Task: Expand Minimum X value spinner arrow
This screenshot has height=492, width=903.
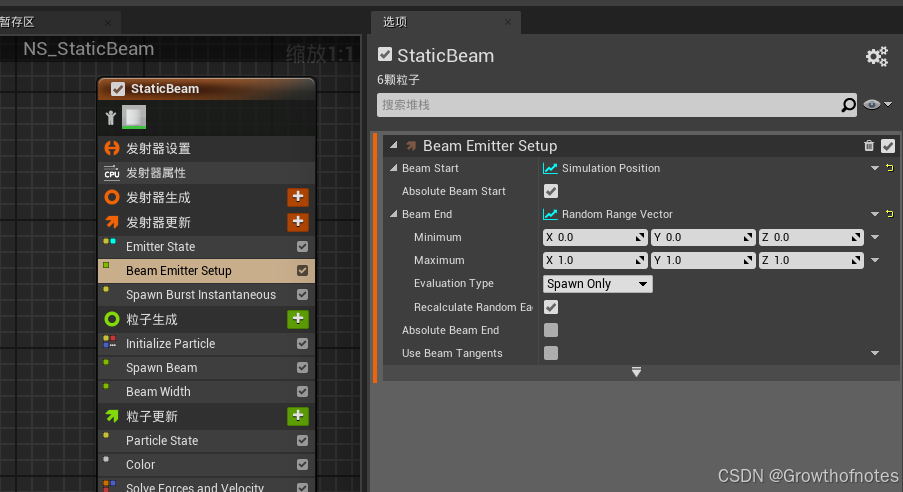Action: 640,237
